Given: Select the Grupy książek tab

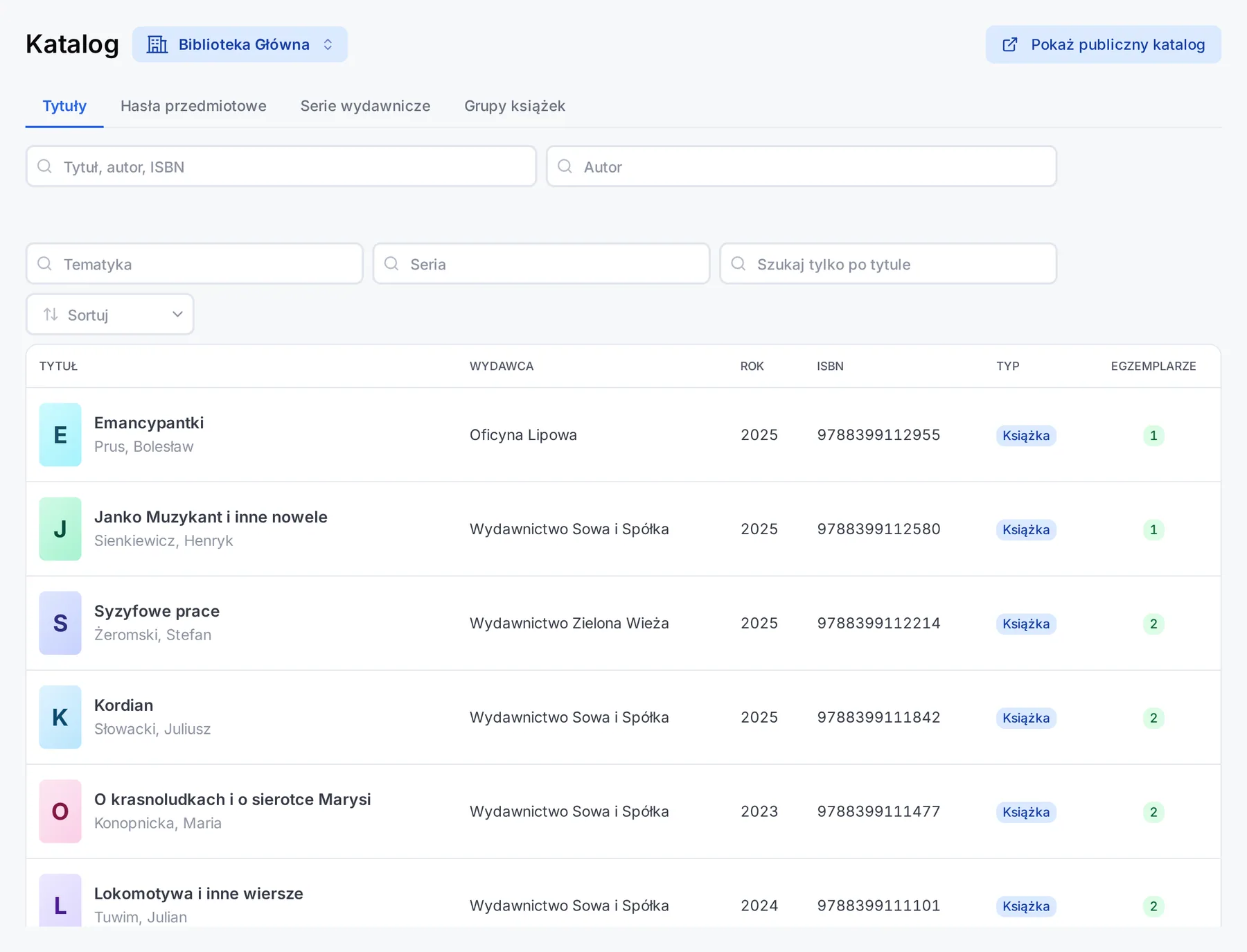Looking at the screenshot, I should (515, 106).
